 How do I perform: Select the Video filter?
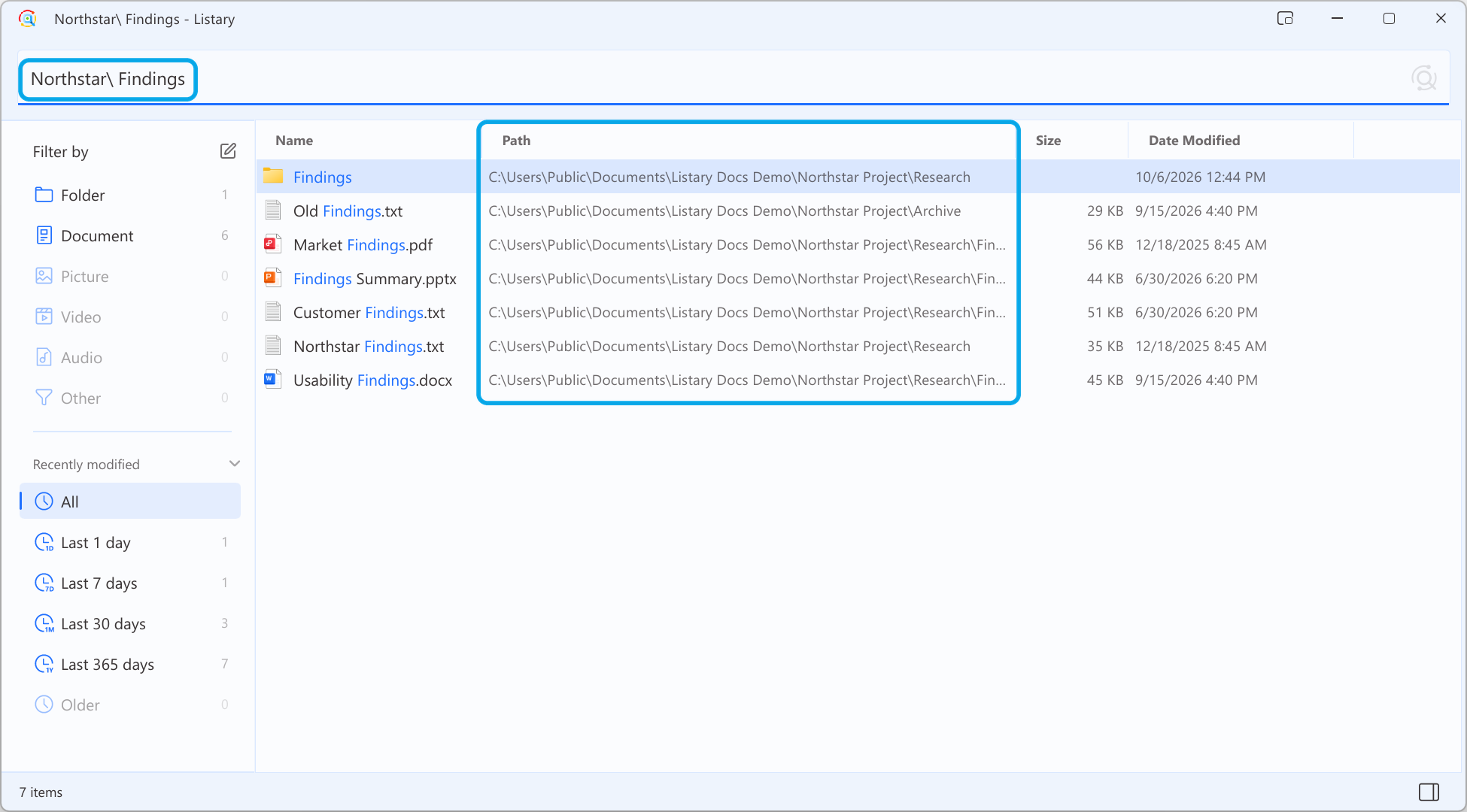point(130,317)
